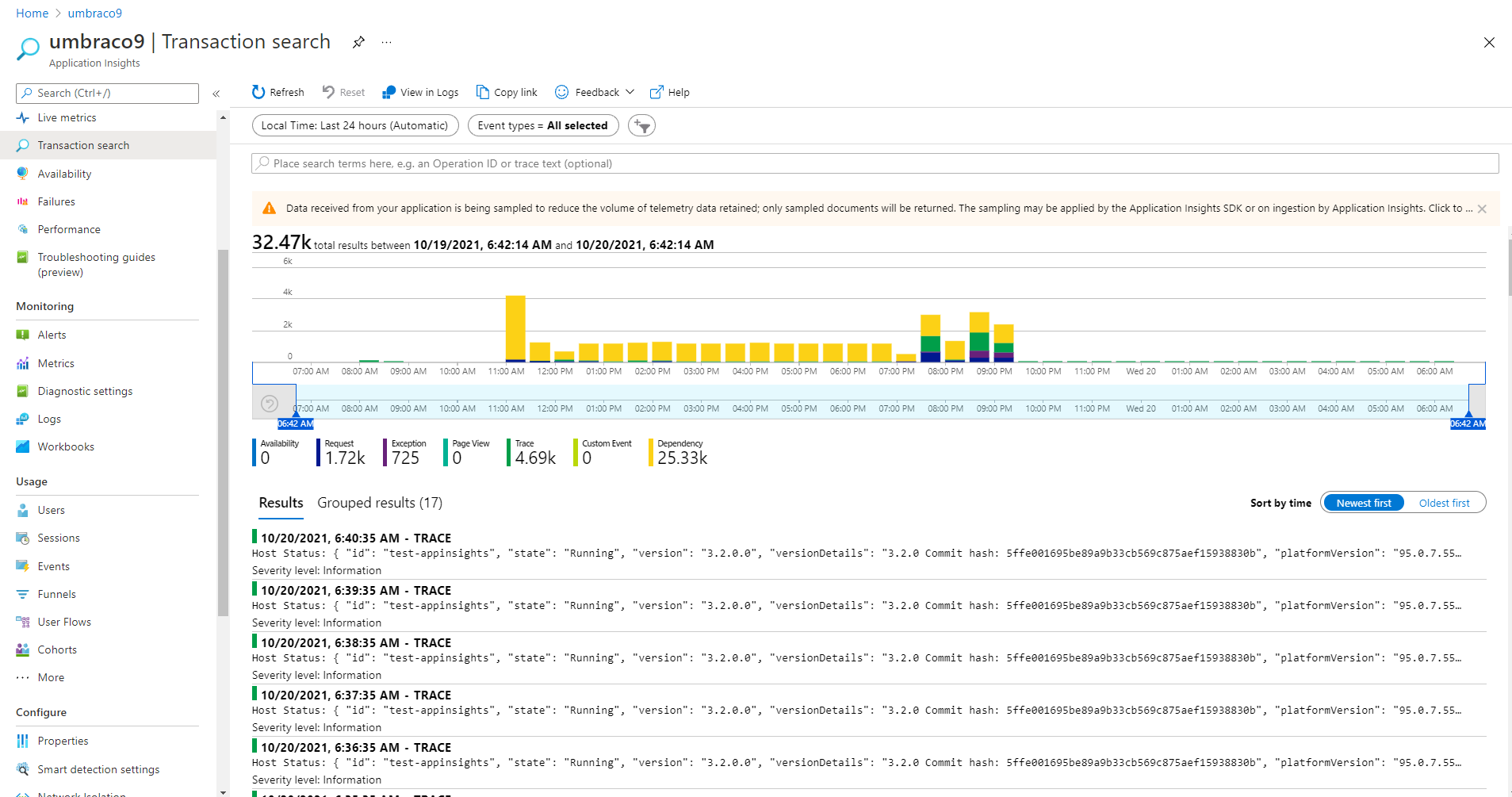Click the Alerts sidebar icon
The image size is (1512, 797).
23,335
